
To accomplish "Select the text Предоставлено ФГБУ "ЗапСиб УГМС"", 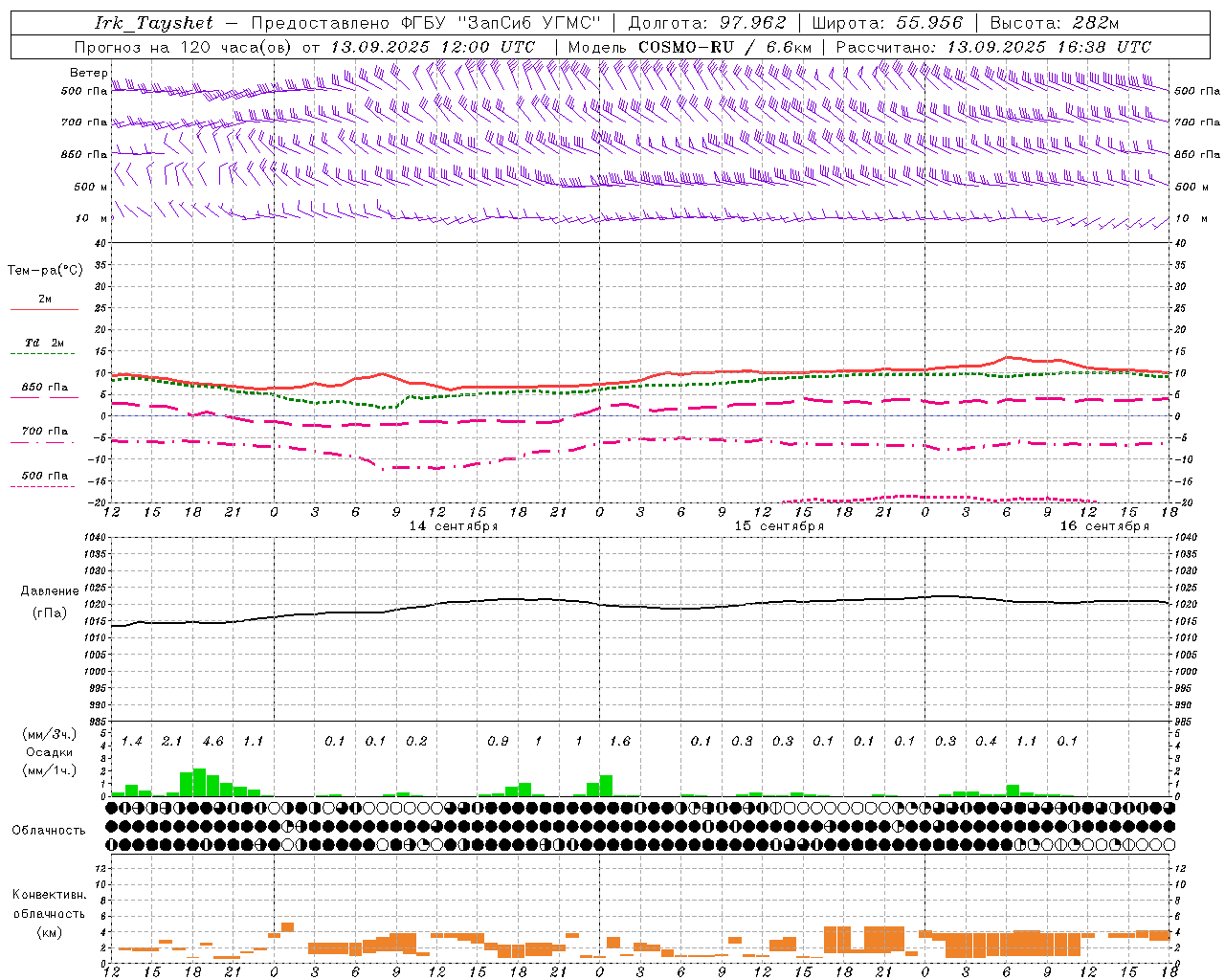I will 426,23.
